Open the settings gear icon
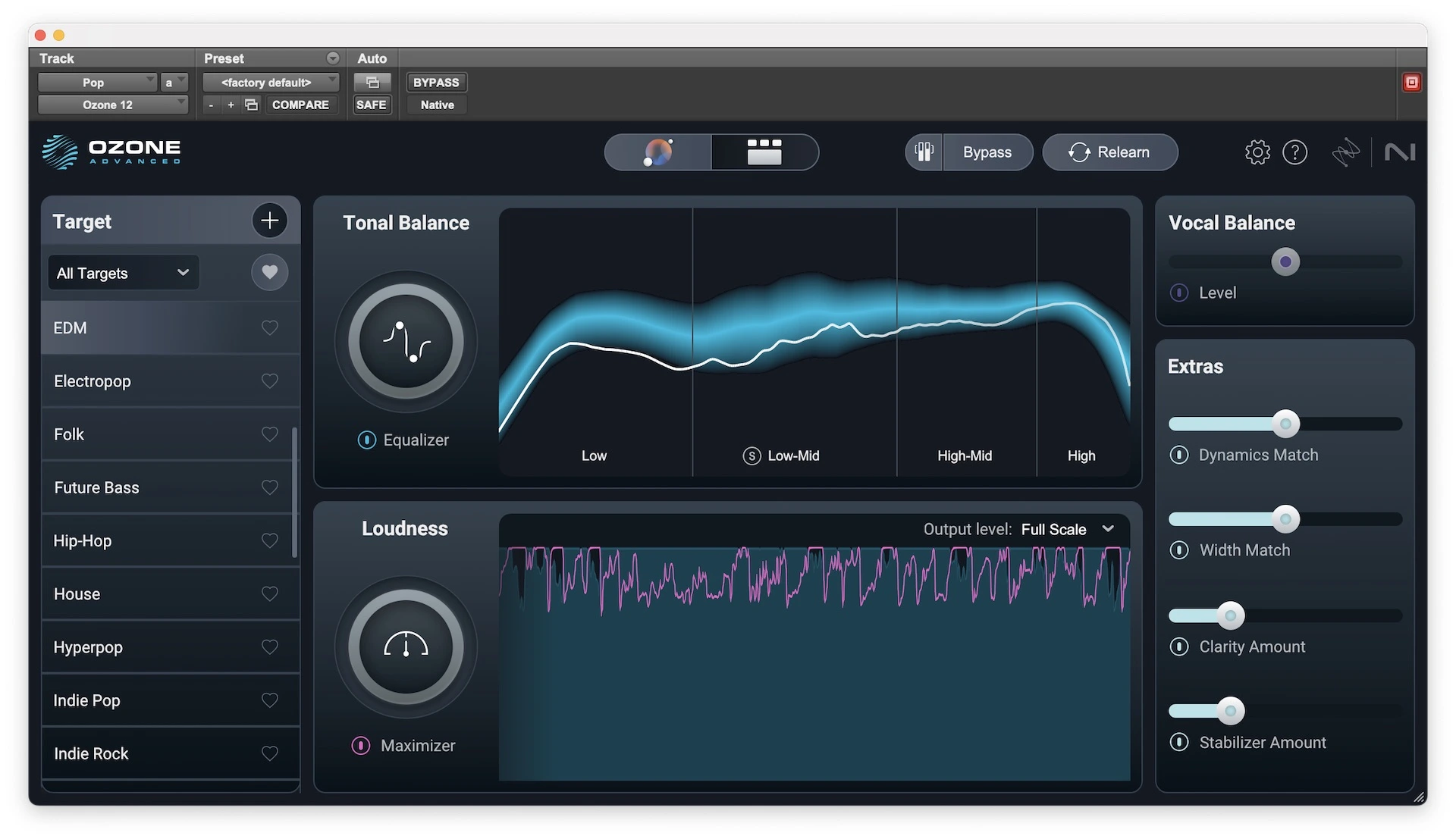 [1257, 152]
